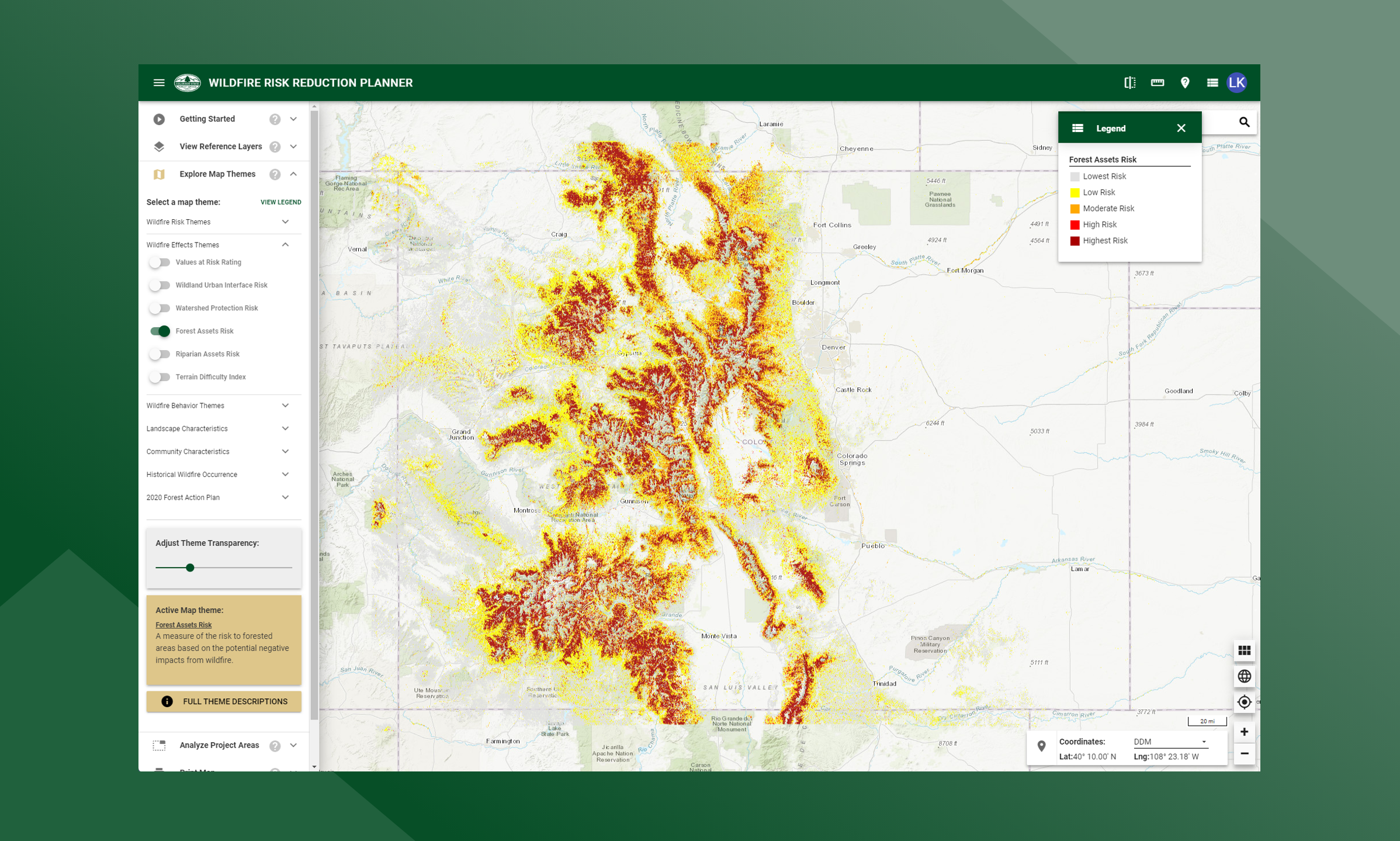Collapse Explore Map Themes chevron
1400x841 pixels.
coord(293,174)
